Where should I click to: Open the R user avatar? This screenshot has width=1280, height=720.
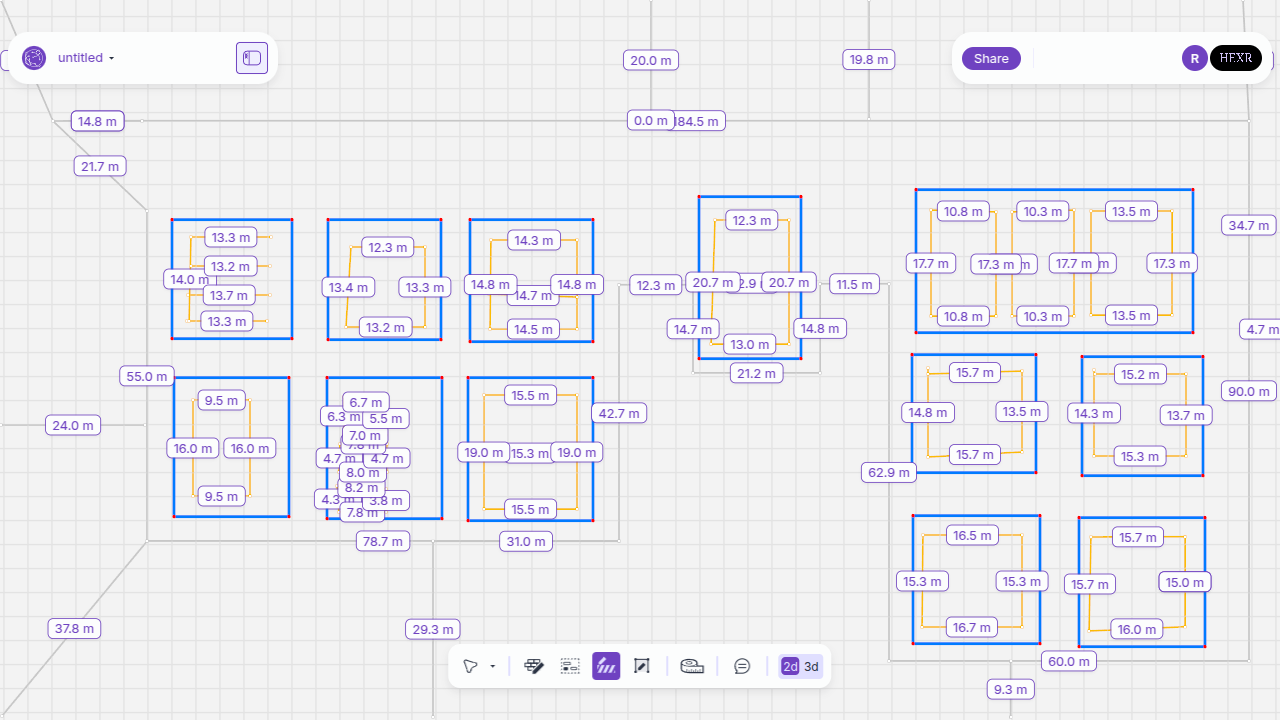coord(1194,58)
